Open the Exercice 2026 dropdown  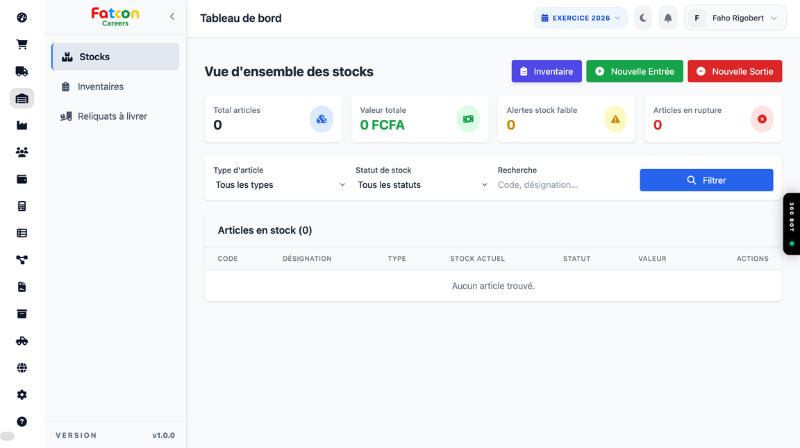pos(581,18)
